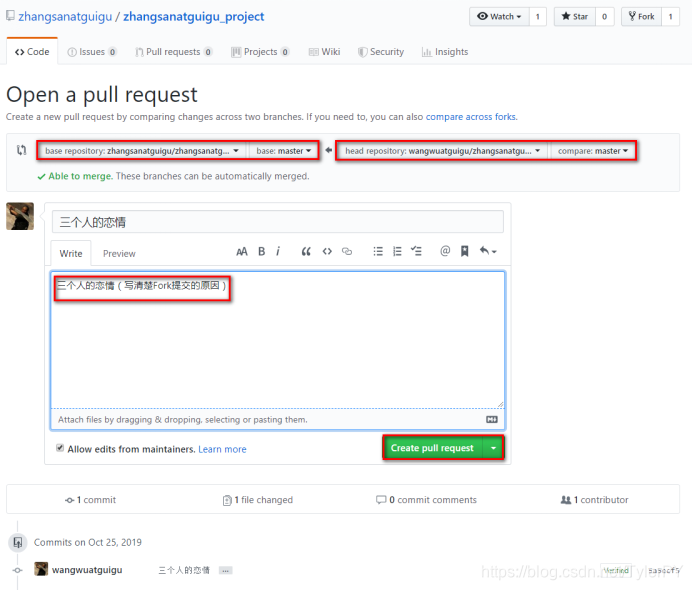Open the zhangsanatguigu owner link
This screenshot has height=590, width=693.
65,16
